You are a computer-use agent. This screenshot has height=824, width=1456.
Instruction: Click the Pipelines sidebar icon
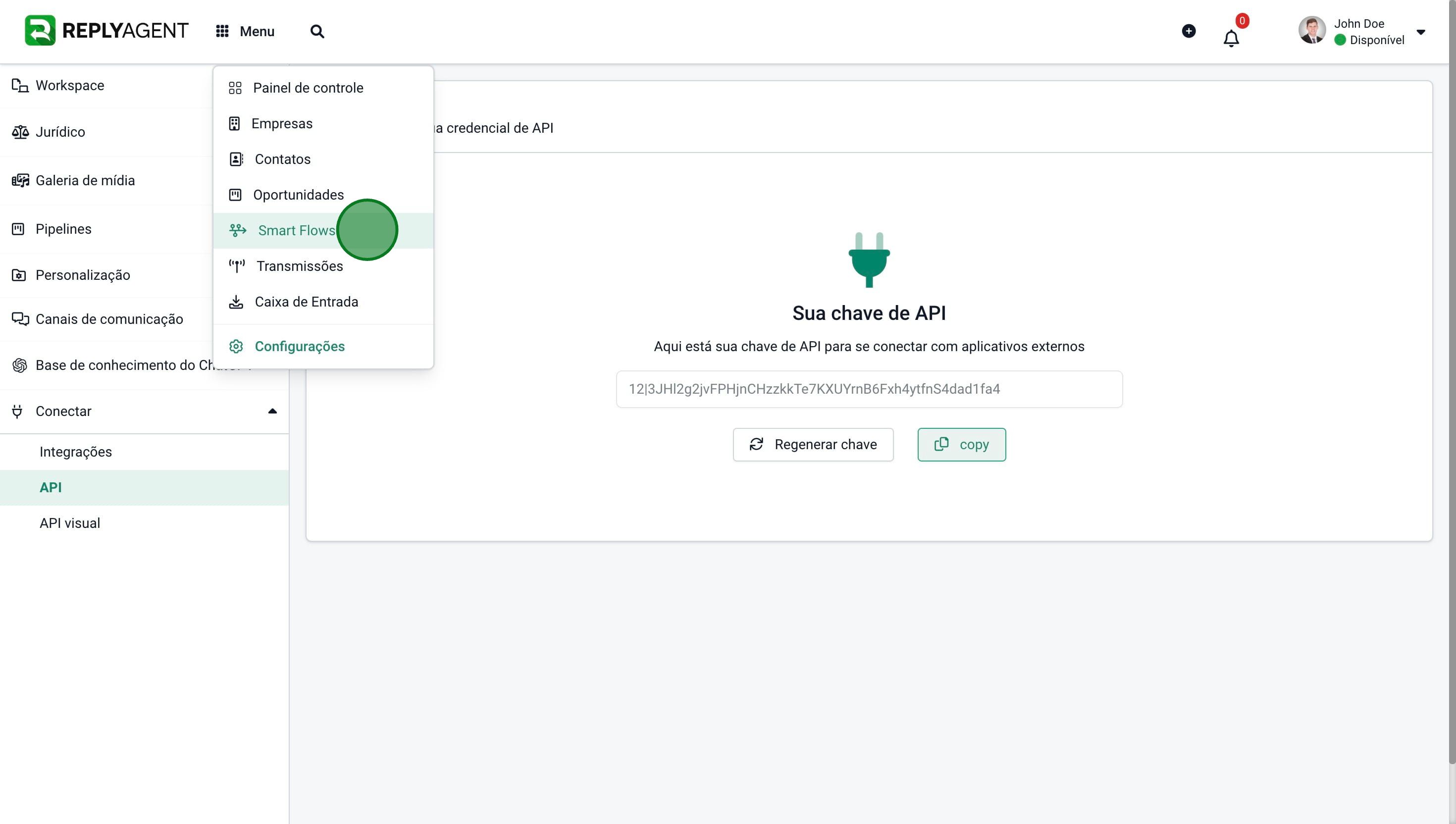pyautogui.click(x=18, y=229)
